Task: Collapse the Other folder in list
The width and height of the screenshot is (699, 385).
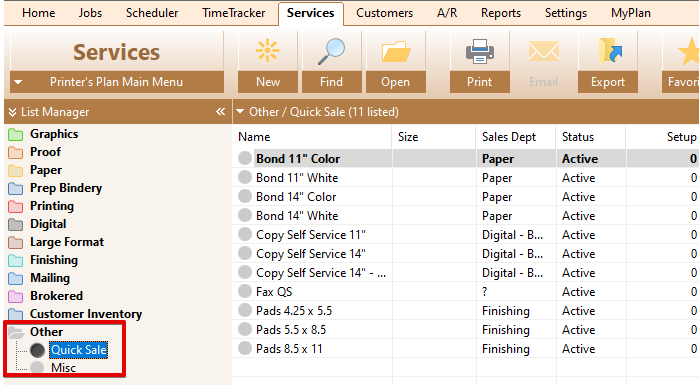Action: pos(16,332)
